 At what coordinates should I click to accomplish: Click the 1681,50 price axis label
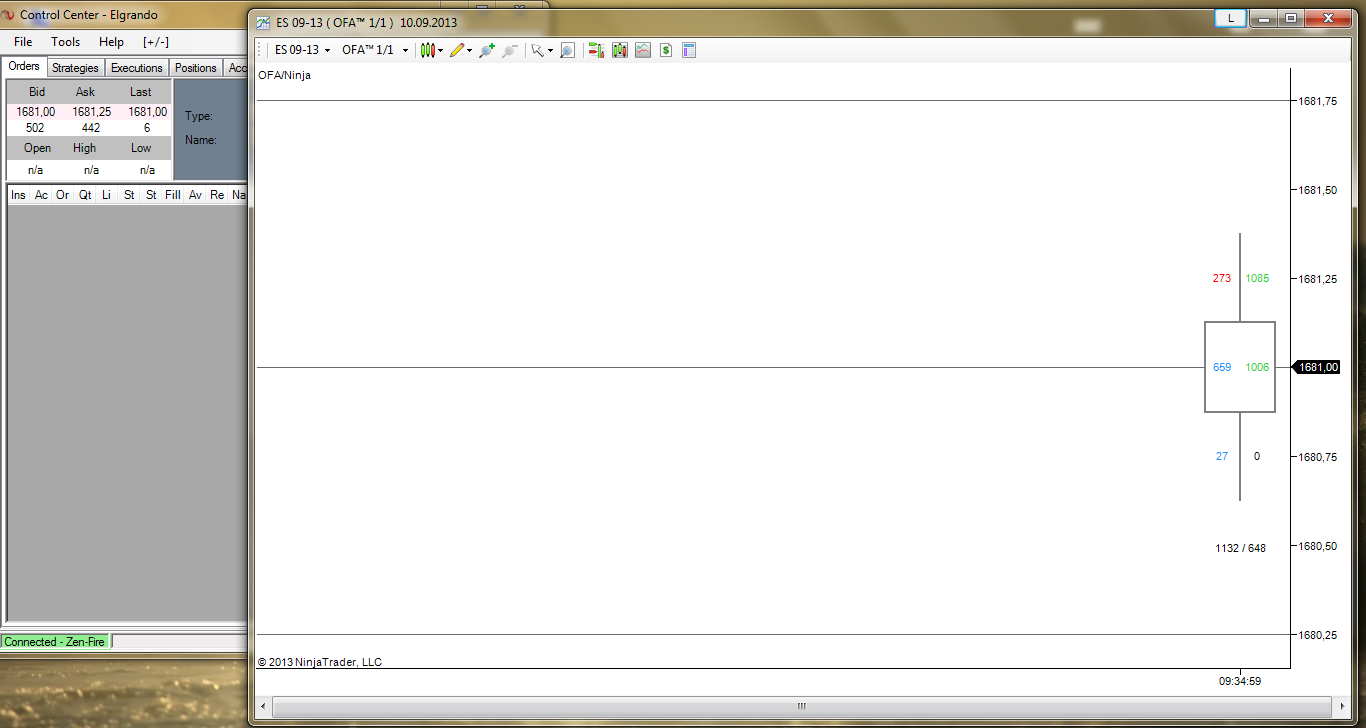(1318, 190)
